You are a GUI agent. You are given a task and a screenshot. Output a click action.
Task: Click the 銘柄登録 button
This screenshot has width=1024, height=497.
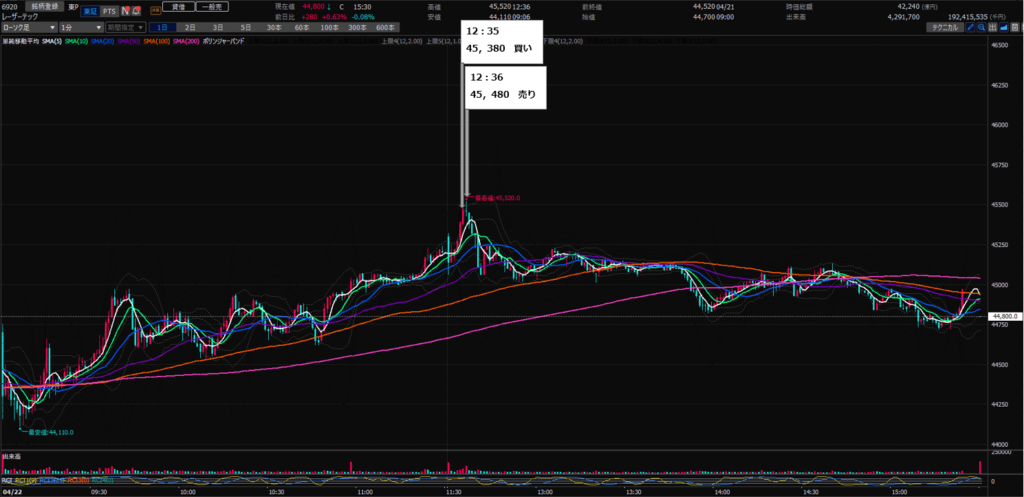click(x=45, y=6)
